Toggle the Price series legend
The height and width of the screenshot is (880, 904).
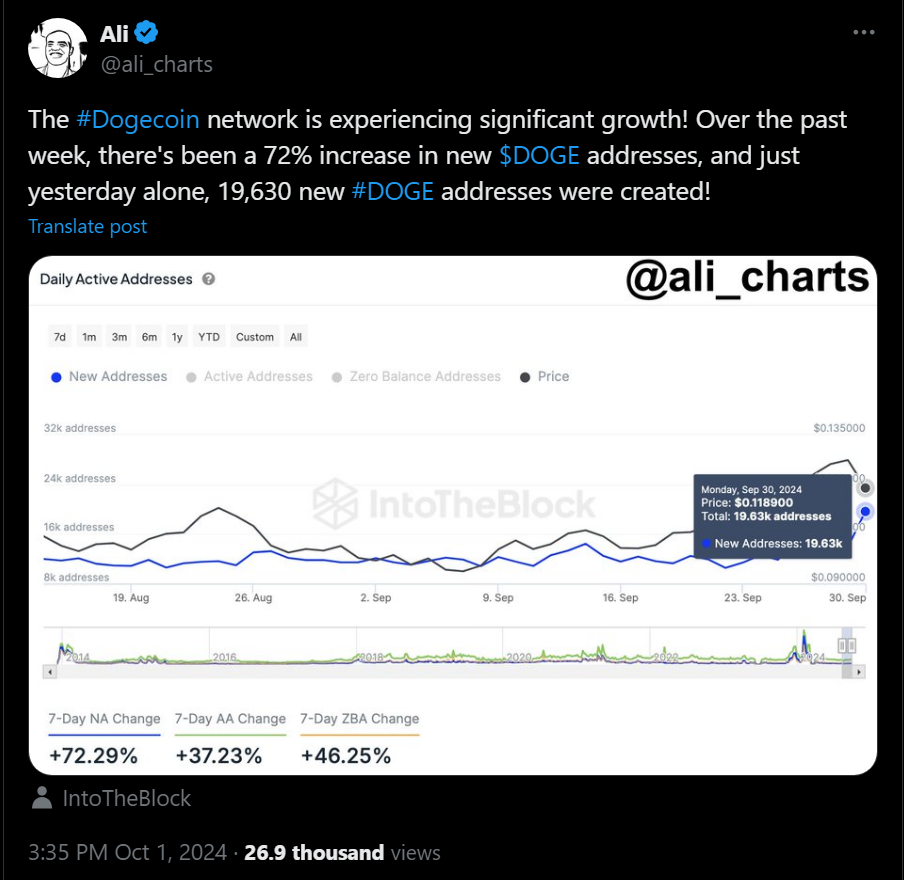[544, 377]
